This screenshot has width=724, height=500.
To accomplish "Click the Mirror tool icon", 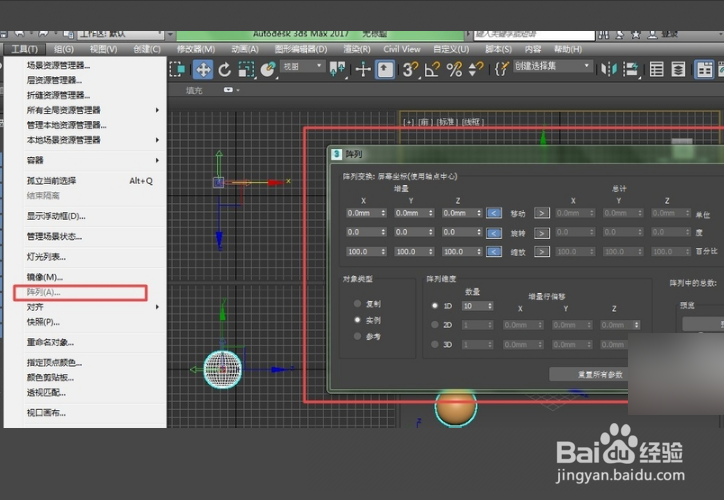I will point(609,70).
